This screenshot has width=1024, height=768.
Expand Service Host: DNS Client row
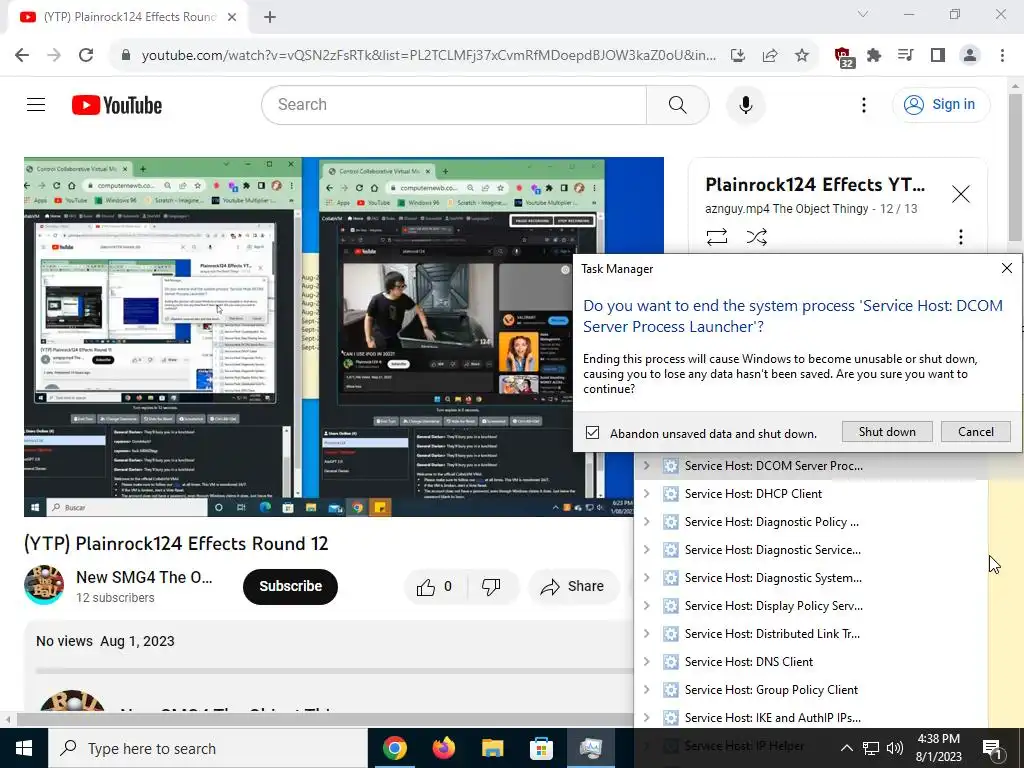coord(647,662)
